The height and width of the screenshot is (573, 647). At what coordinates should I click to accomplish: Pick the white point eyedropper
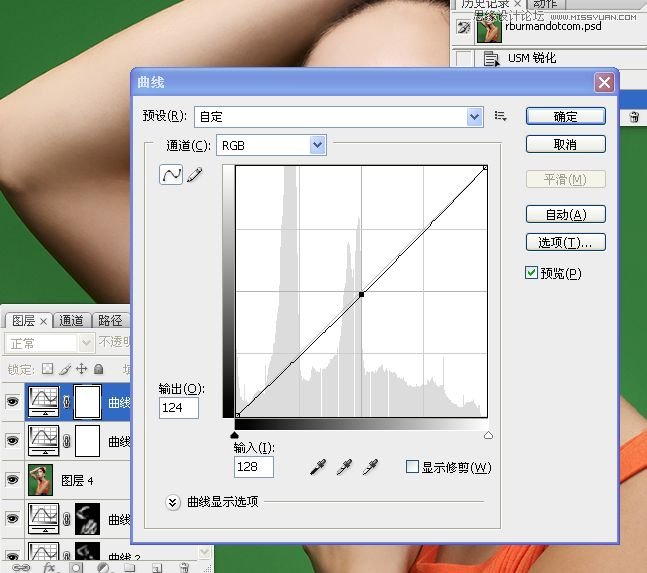pyautogui.click(x=370, y=467)
